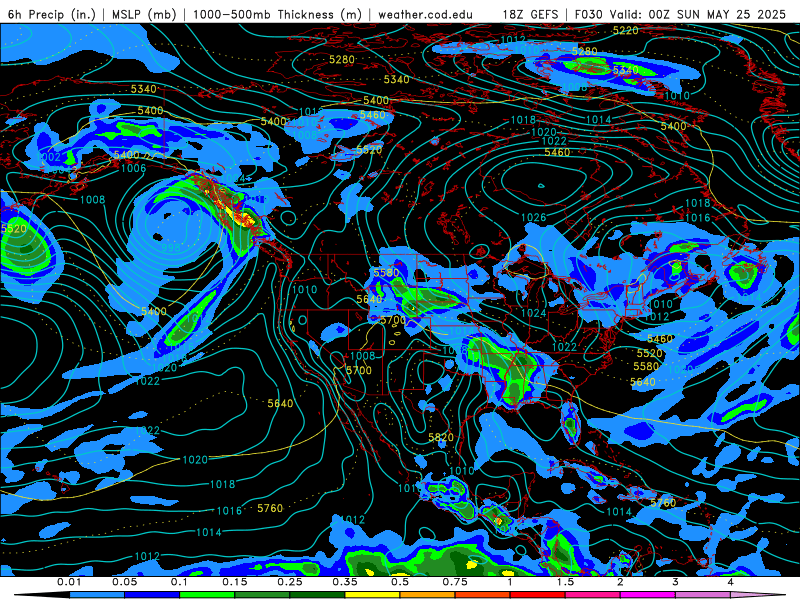Click the 0.25 legend value label
This screenshot has width=800, height=600.
point(290,582)
